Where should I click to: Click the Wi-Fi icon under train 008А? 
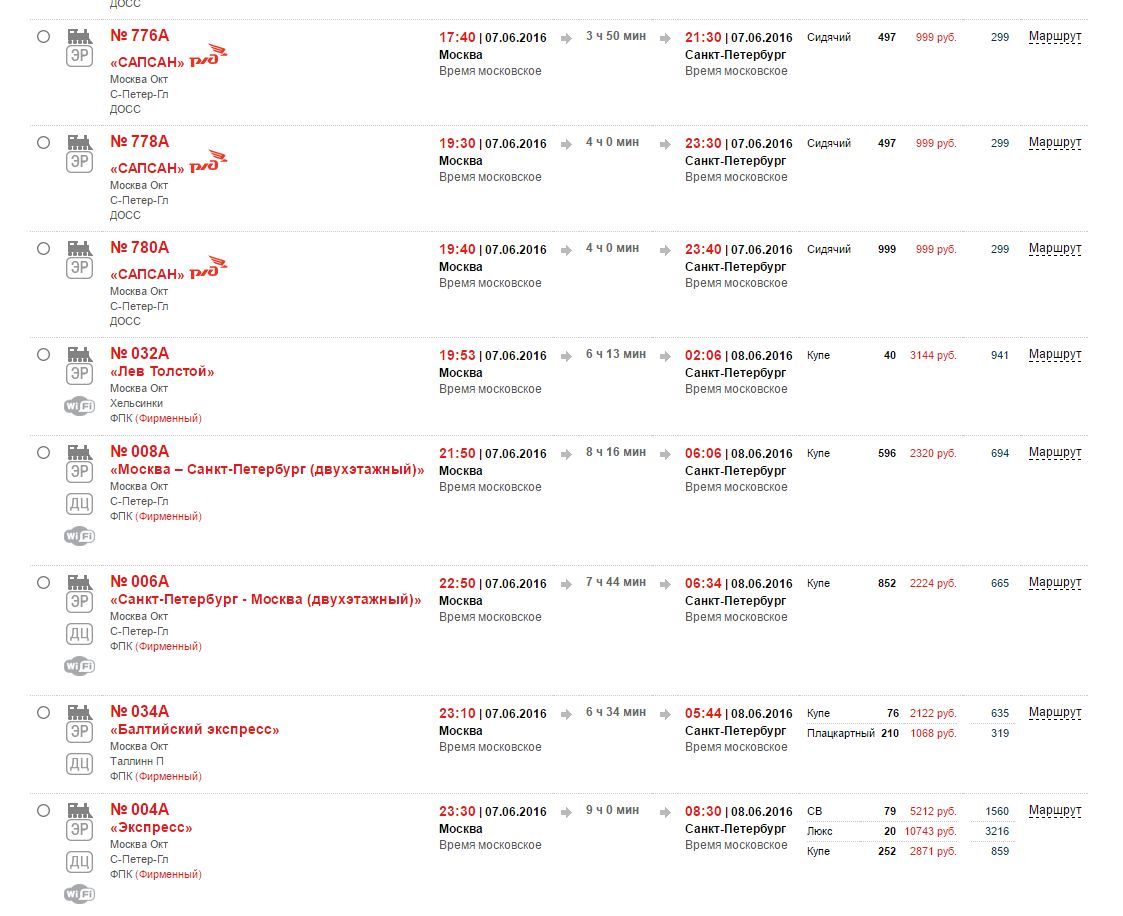pyautogui.click(x=79, y=536)
